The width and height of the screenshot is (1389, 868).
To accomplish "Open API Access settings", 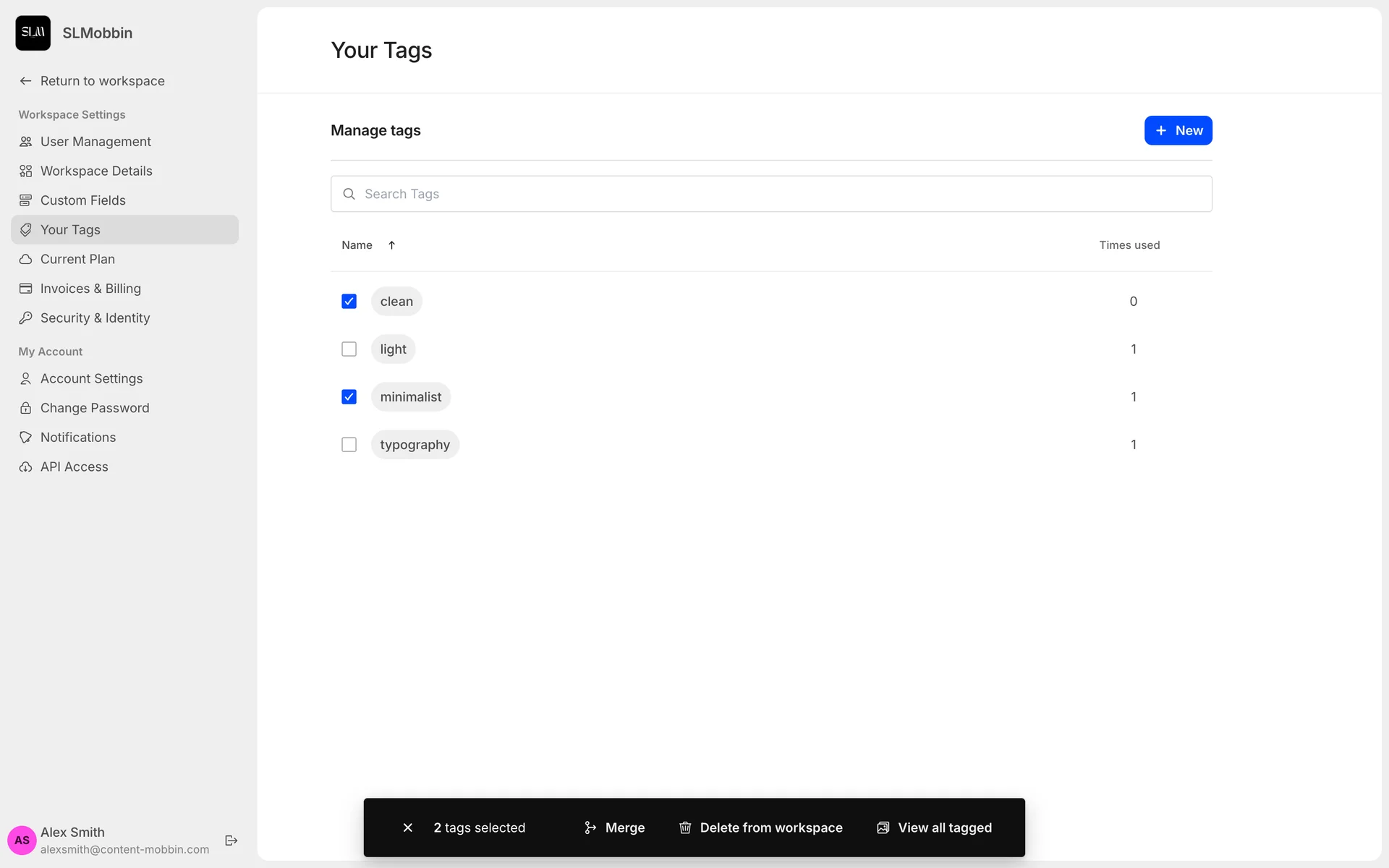I will (74, 467).
